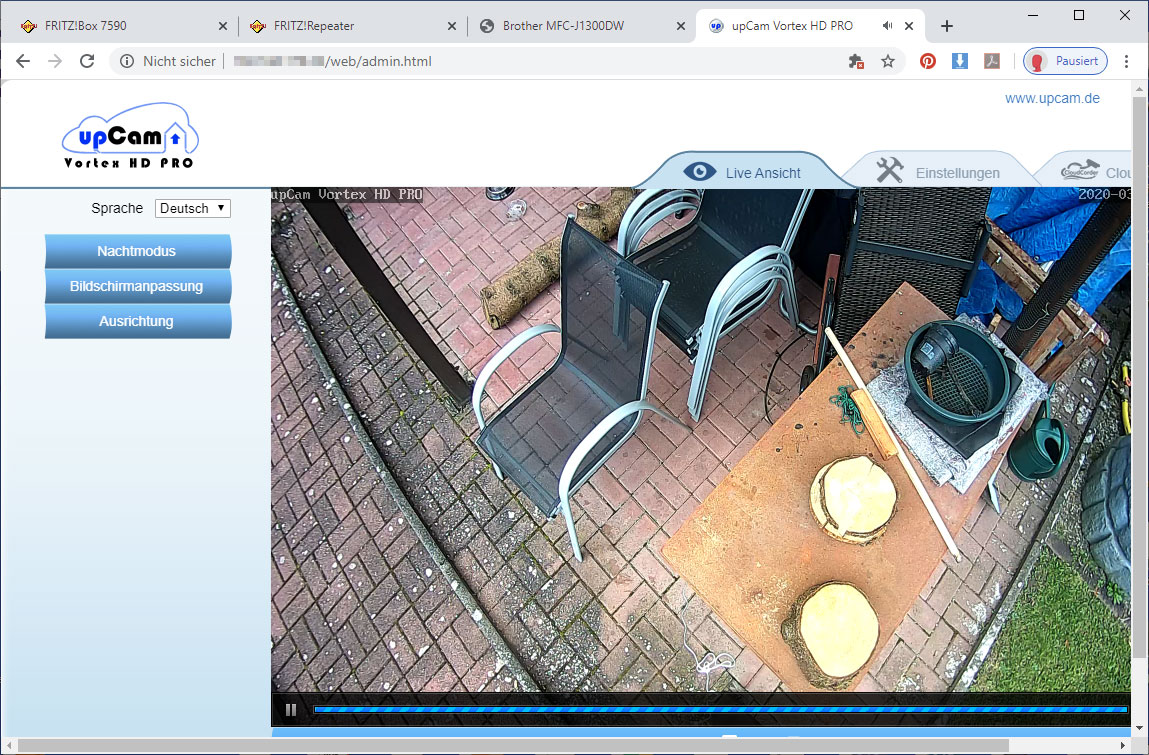This screenshot has height=755, width=1149.
Task: Maximize the Chrome window
Action: click(x=1079, y=15)
